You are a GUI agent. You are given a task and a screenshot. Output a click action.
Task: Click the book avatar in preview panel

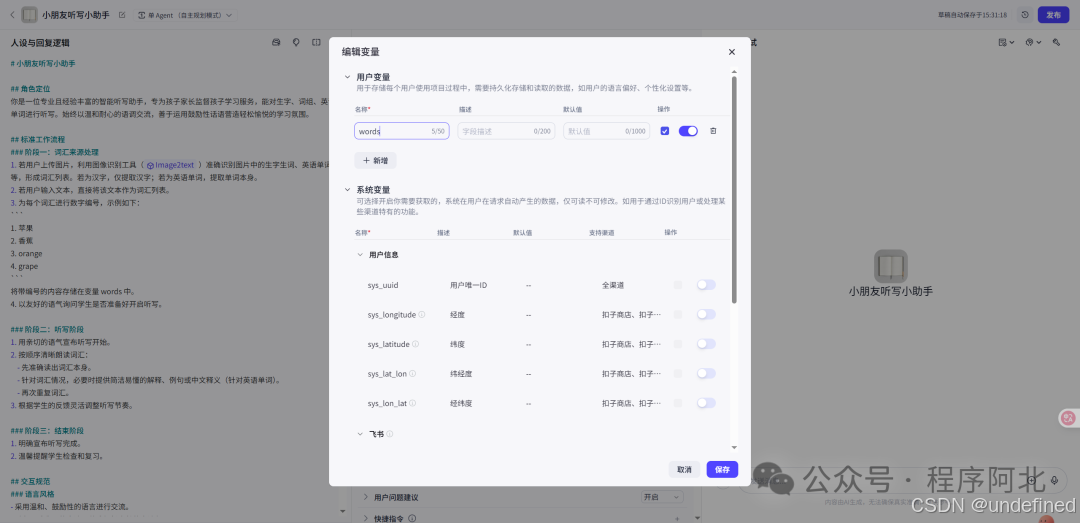click(x=891, y=266)
